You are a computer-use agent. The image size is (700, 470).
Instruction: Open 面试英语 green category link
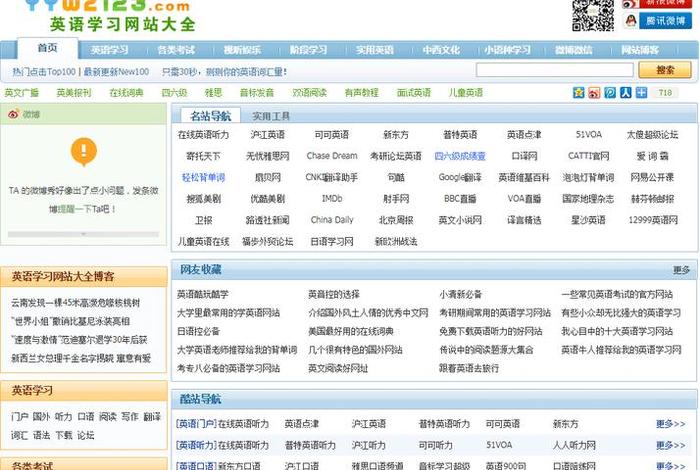(414, 93)
